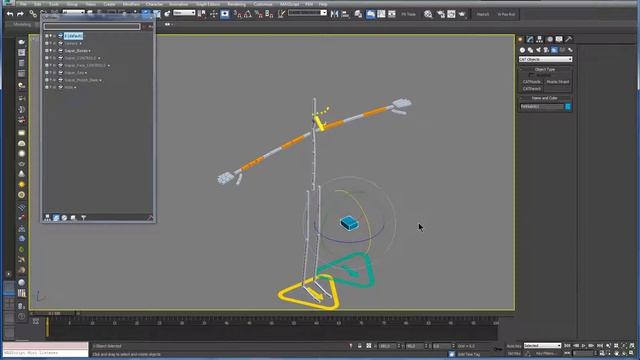The width and height of the screenshot is (640, 360).
Task: Toggle the 3D Snaps icon
Action: pyautogui.click(x=238, y=14)
